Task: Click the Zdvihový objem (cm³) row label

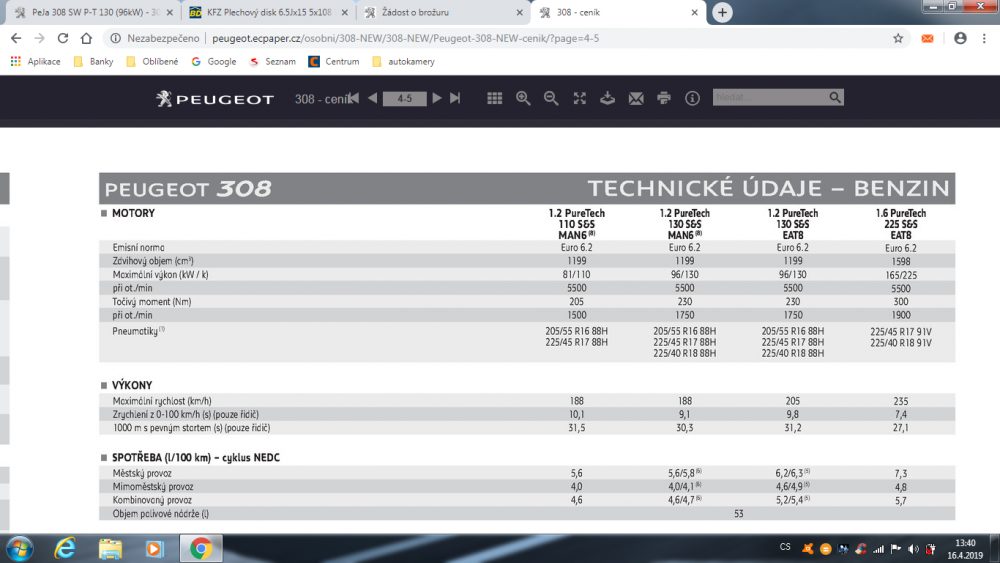Action: pos(153,261)
